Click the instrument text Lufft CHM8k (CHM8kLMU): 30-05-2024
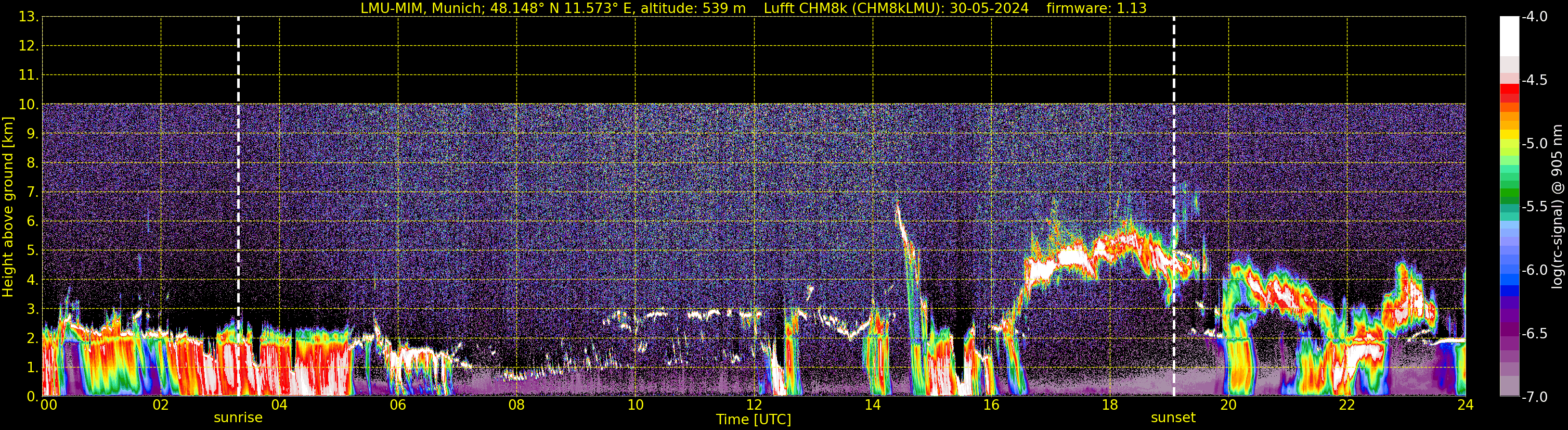Screen dimensions: 1568x430 896,8
